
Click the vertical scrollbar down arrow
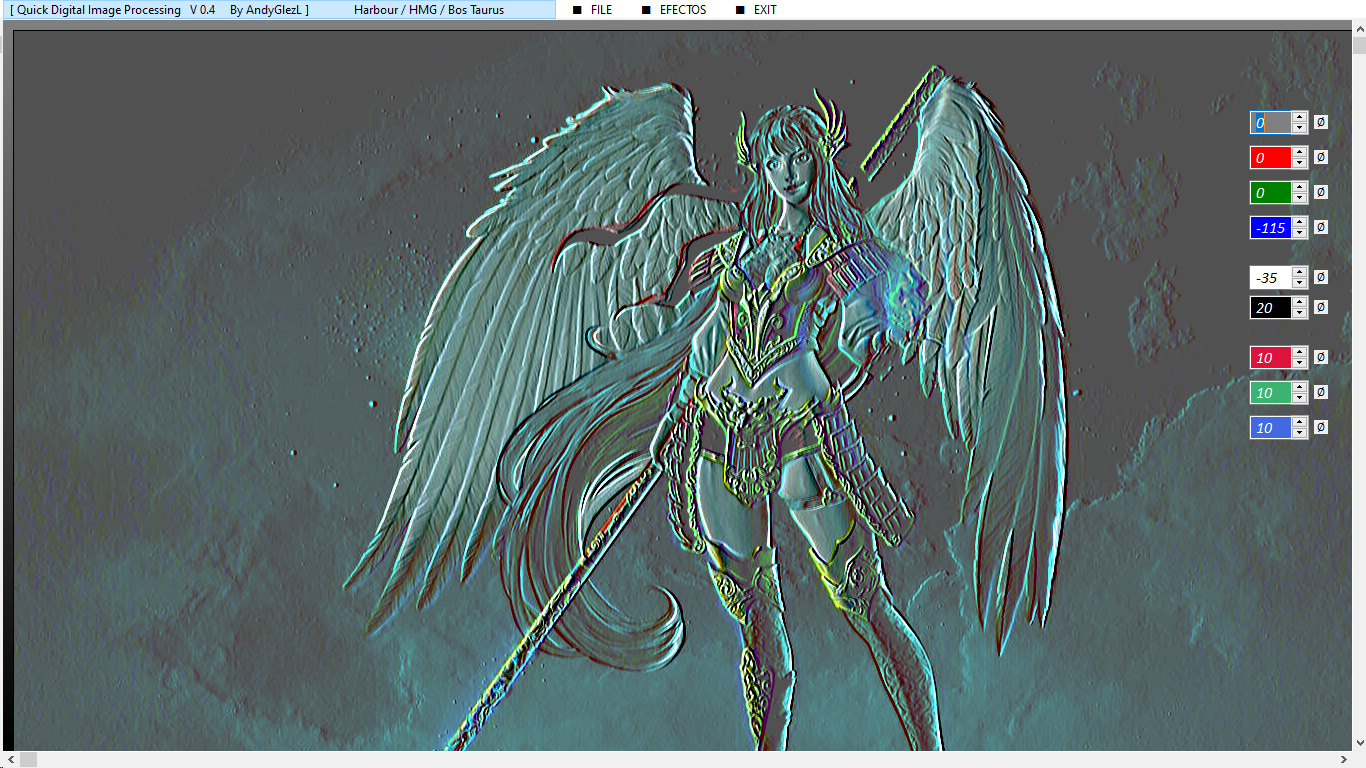point(1359,742)
